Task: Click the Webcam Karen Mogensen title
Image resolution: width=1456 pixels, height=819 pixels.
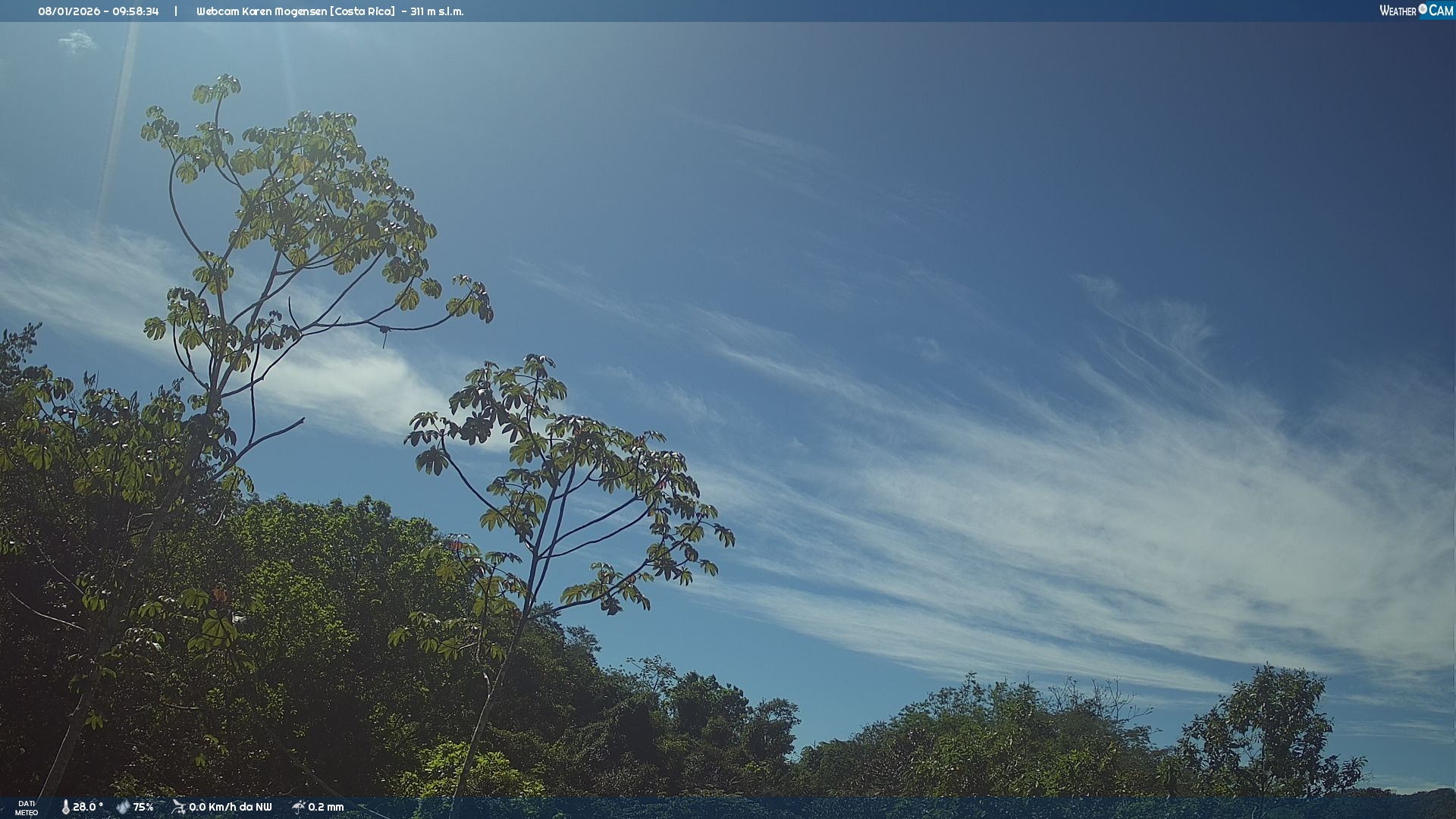Action: click(262, 11)
